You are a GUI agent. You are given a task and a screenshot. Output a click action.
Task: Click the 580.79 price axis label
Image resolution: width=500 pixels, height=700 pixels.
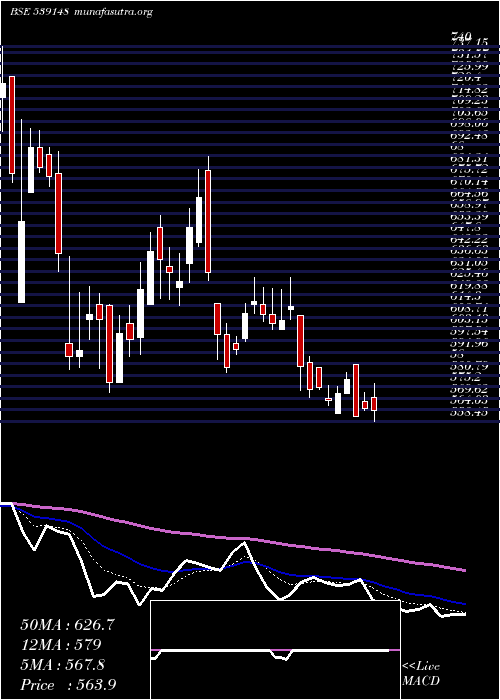(469, 367)
